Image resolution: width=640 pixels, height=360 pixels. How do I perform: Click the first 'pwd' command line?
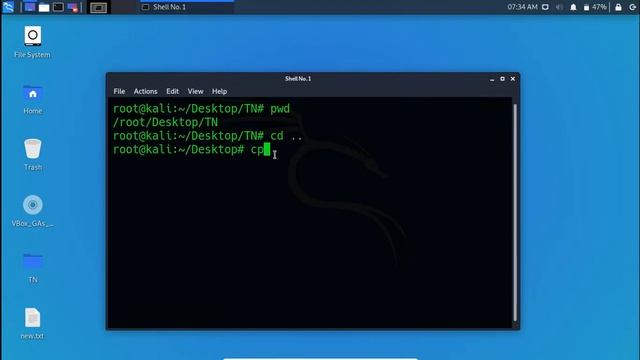[201, 109]
